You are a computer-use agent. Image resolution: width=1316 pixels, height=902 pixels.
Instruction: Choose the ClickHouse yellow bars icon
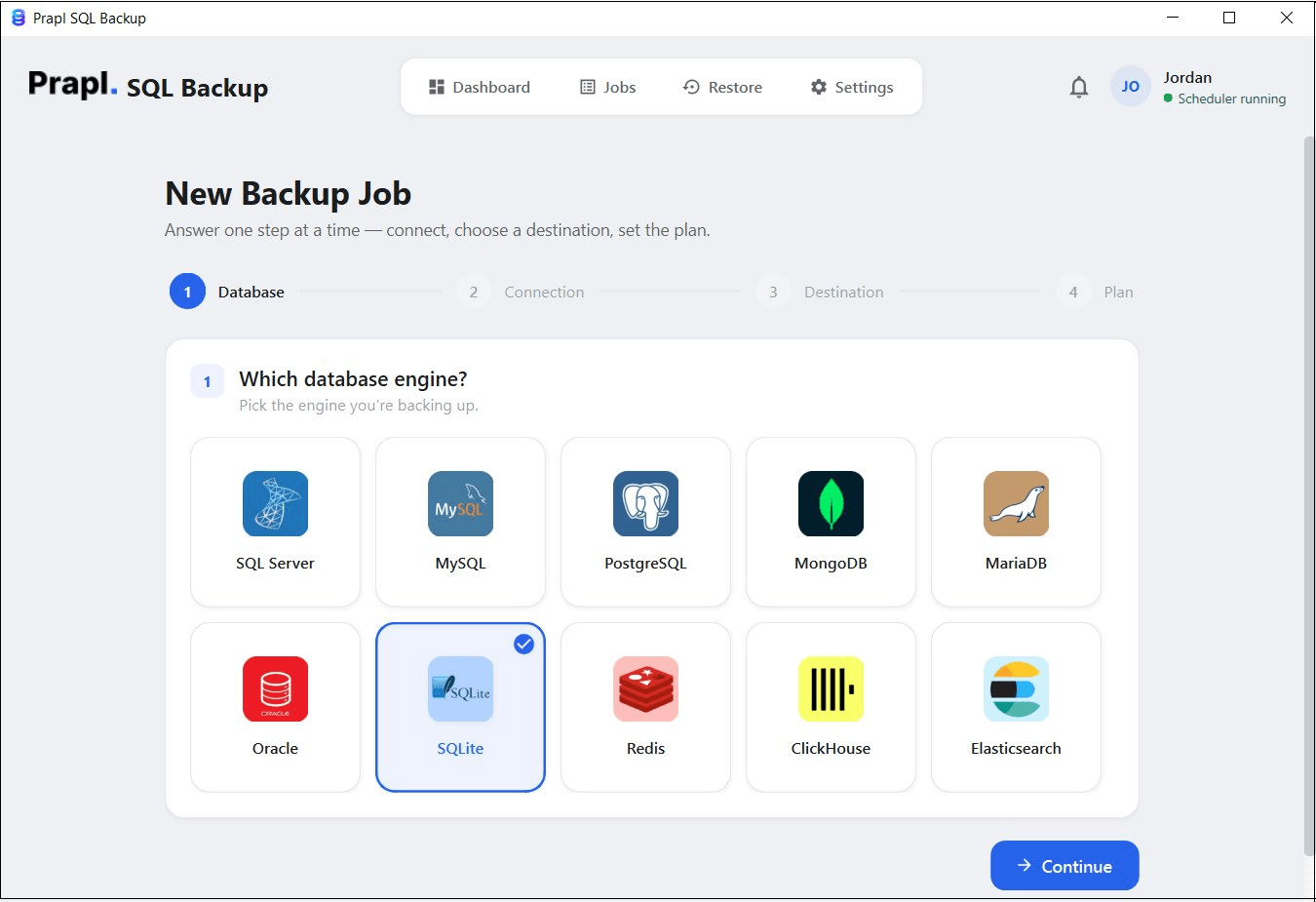[831, 688]
